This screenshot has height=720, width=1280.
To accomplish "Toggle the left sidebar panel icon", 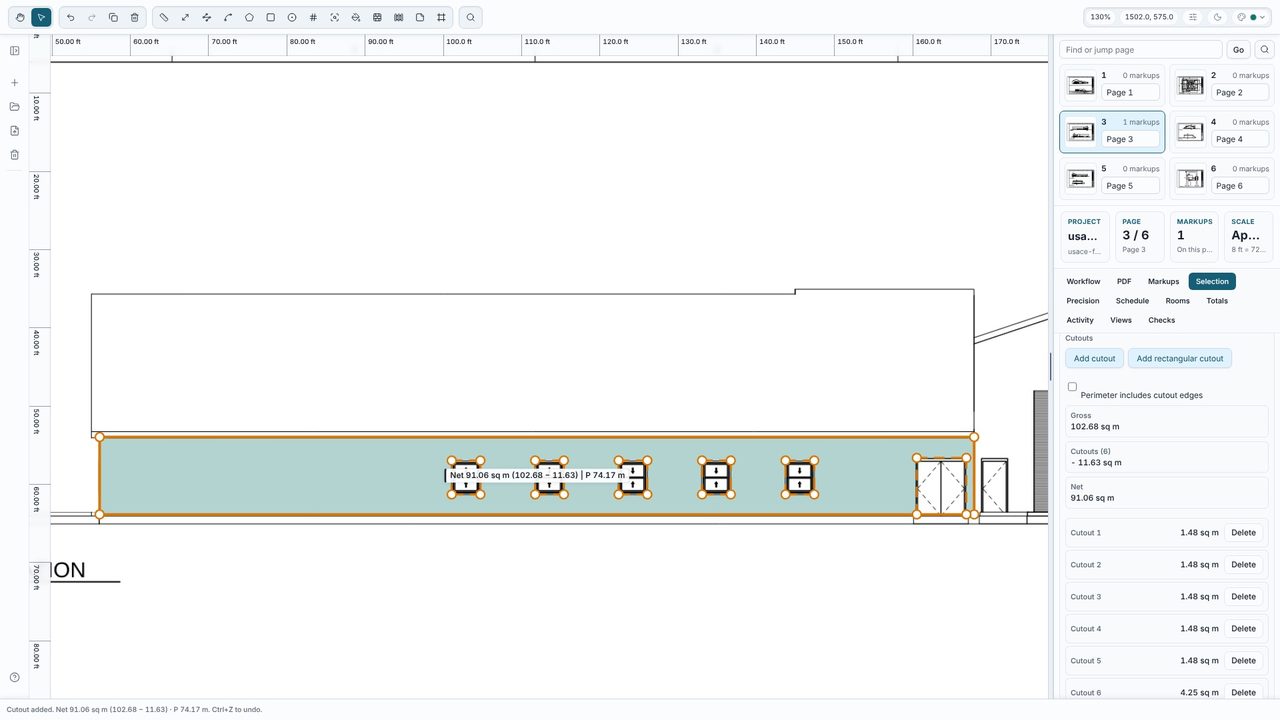I will click(x=14, y=51).
